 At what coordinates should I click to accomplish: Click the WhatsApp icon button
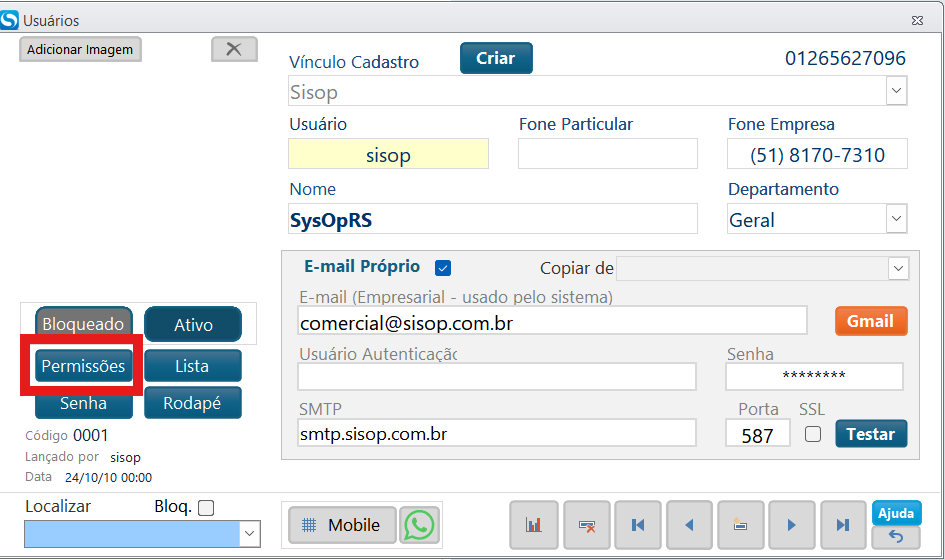click(420, 525)
